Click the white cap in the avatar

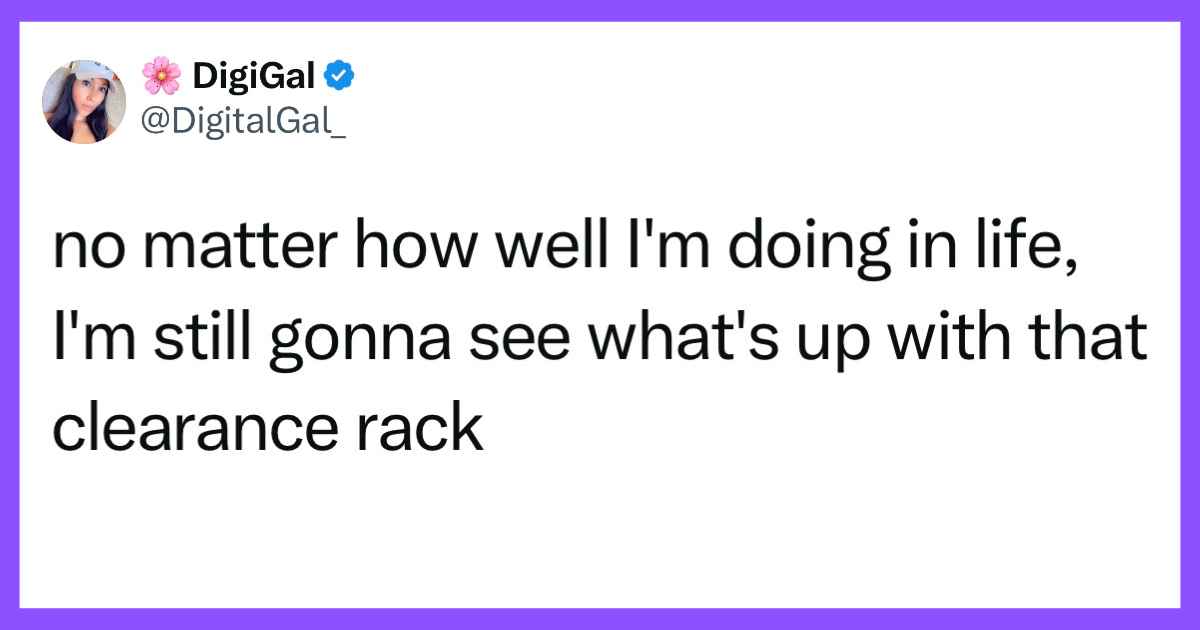point(85,73)
